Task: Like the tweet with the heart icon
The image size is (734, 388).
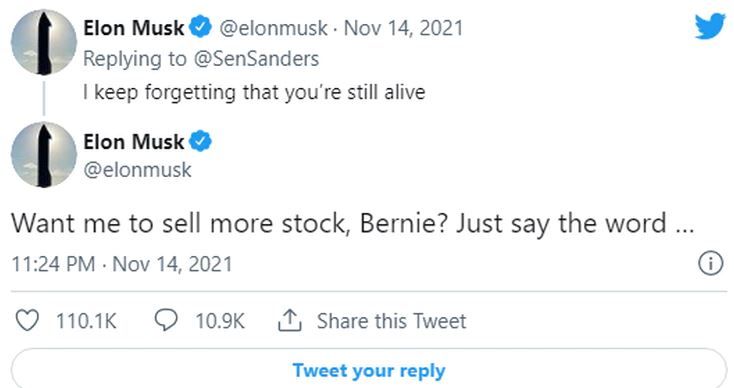Action: tap(27, 321)
